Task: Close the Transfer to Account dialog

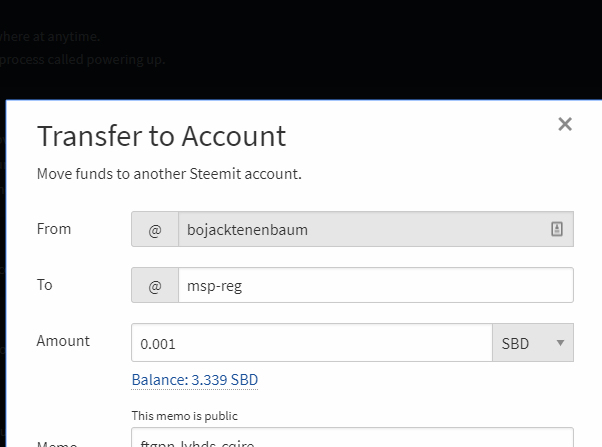Action: coord(565,124)
